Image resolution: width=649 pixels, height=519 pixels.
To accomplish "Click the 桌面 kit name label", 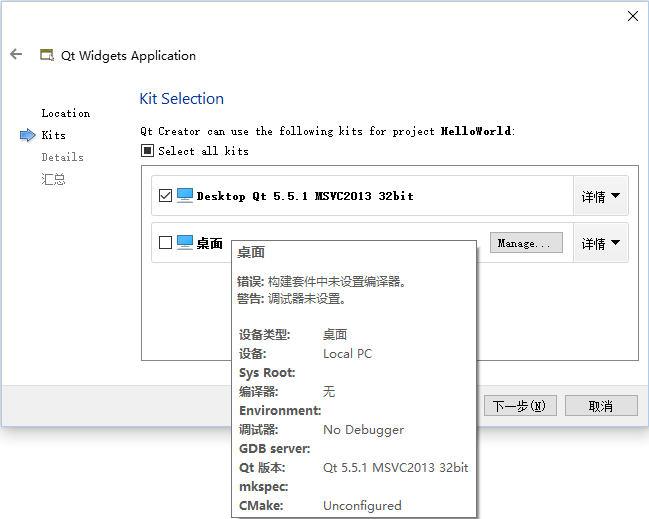I will 209,243.
